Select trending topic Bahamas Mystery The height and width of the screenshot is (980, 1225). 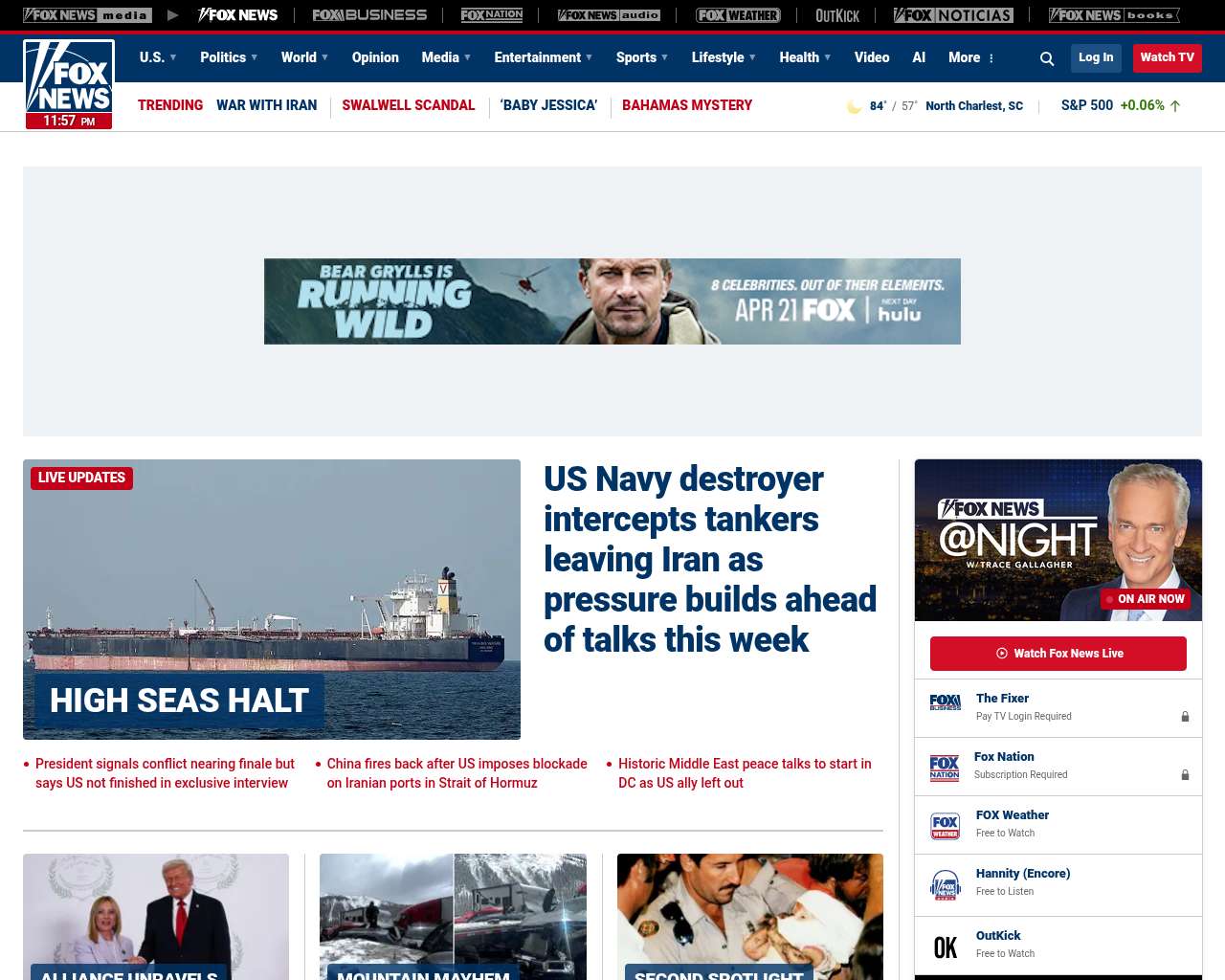[x=687, y=105]
